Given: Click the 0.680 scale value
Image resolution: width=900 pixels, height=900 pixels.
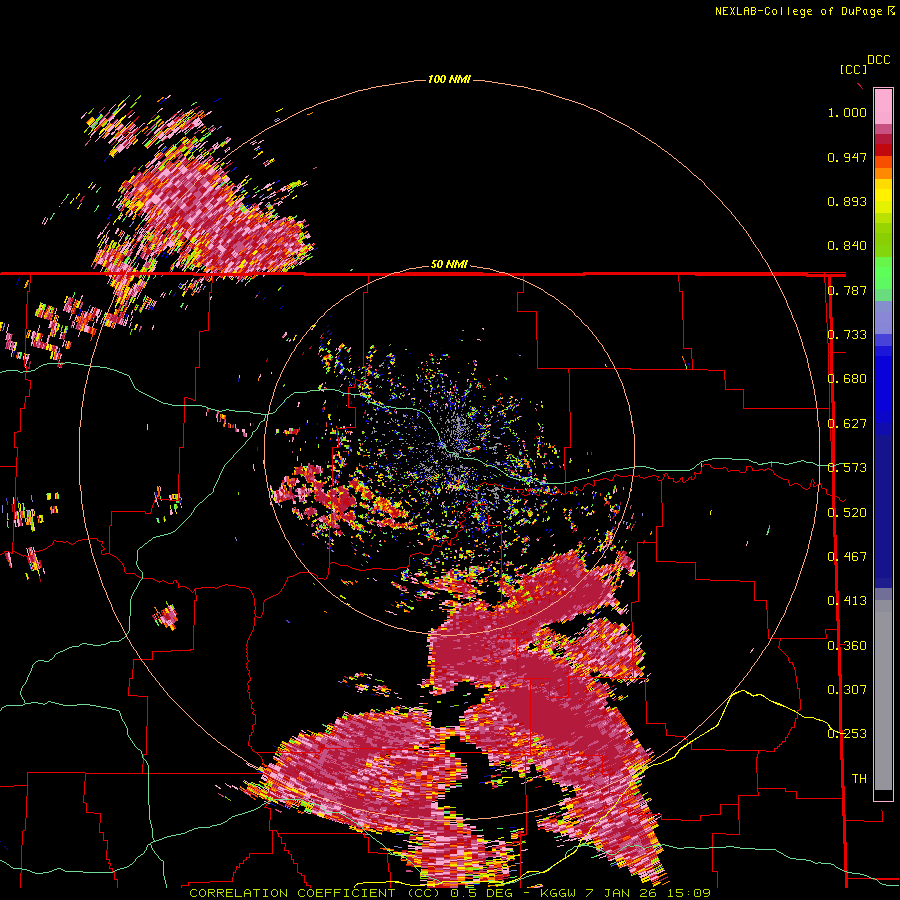Looking at the screenshot, I should [847, 379].
